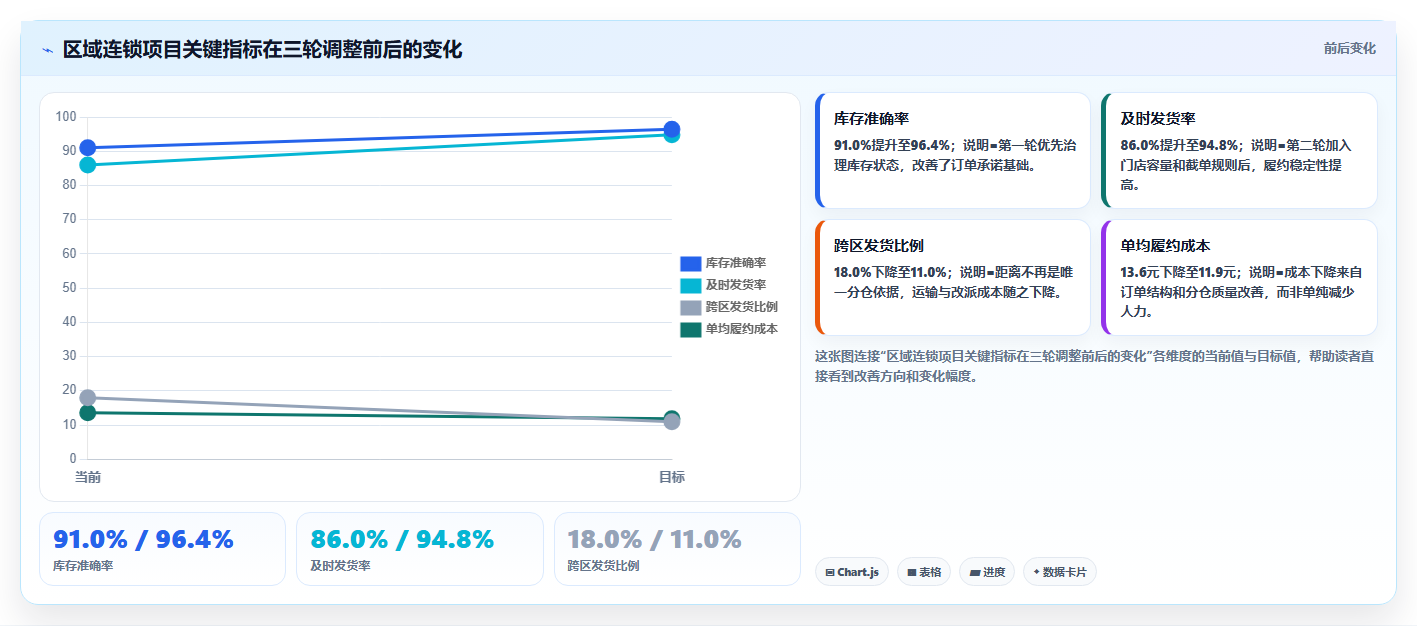
Task: Click the 当前 x-axis label
Action: coord(88,477)
